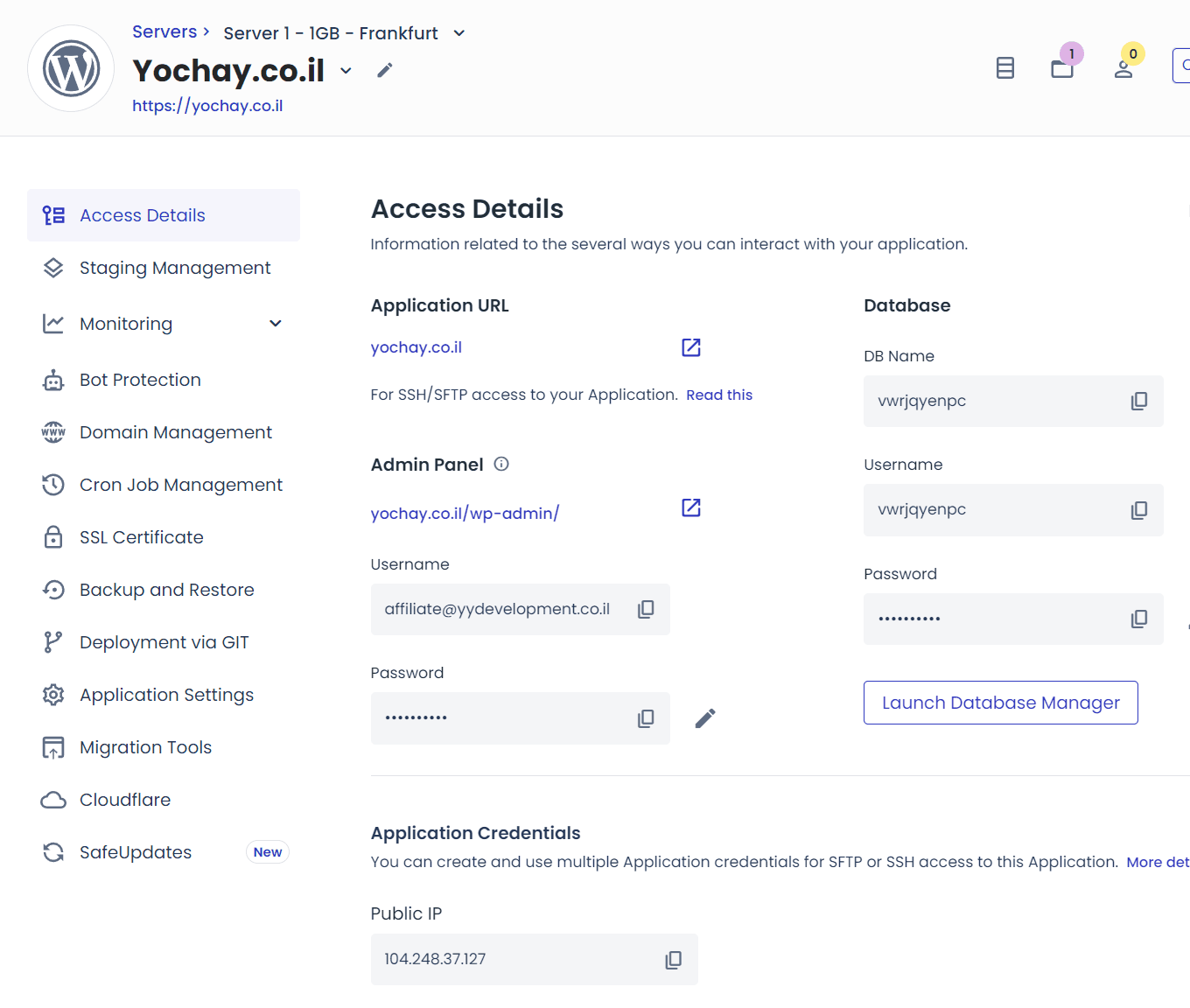Click the Read this SSH/SFTP help link
Viewport: 1190px width, 1008px height.
click(719, 395)
